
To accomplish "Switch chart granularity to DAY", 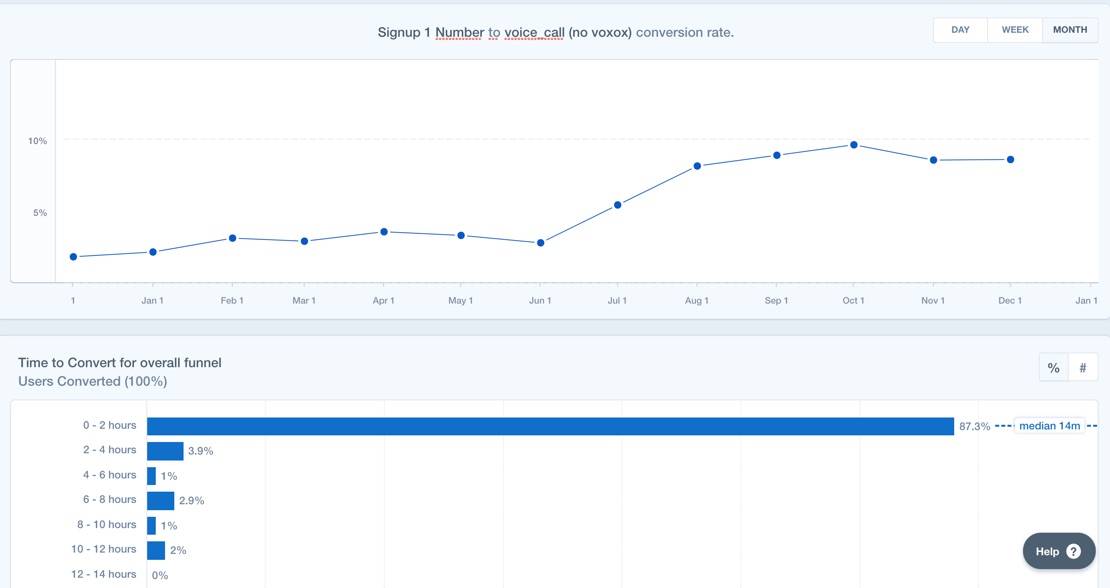I will 960,30.
